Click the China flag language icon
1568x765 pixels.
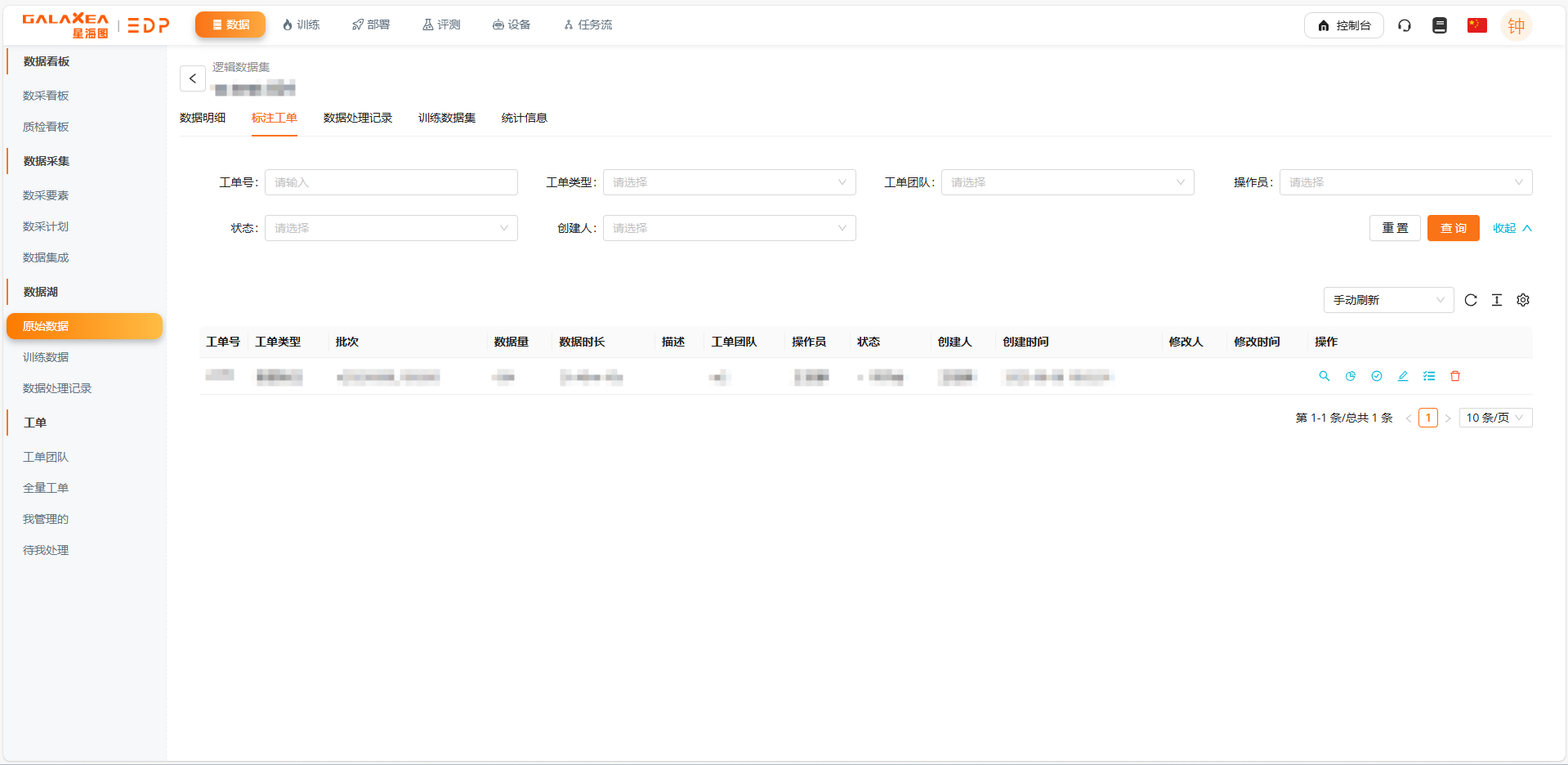1476,25
